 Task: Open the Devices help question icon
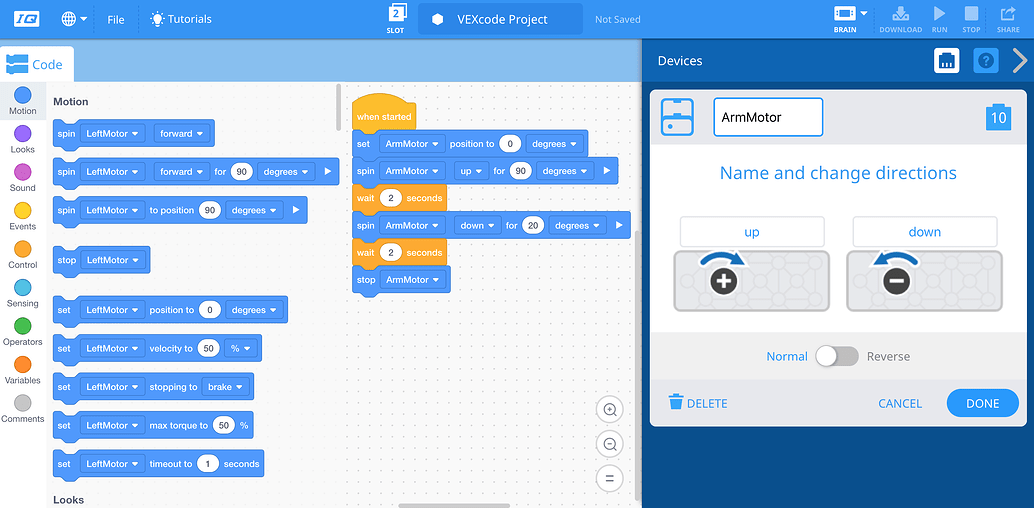985,61
